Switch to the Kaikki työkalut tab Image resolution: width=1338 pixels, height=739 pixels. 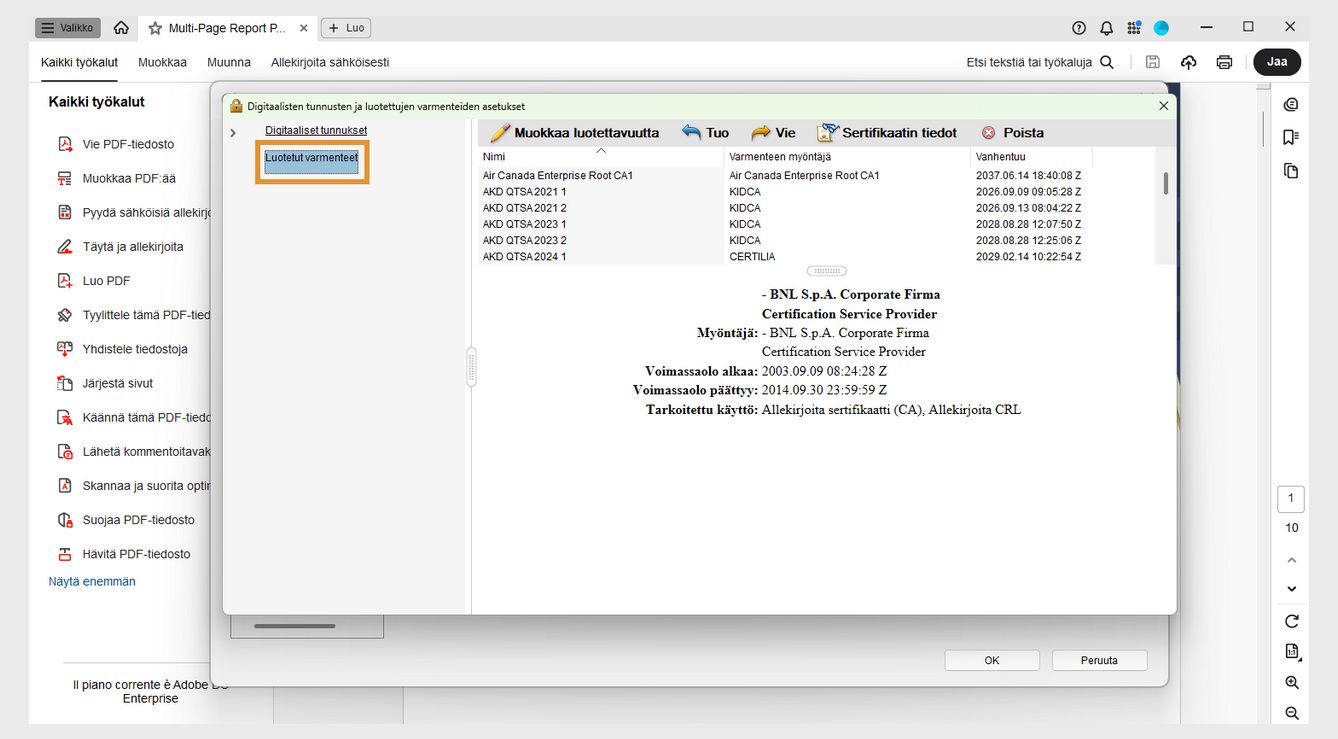[x=79, y=62]
